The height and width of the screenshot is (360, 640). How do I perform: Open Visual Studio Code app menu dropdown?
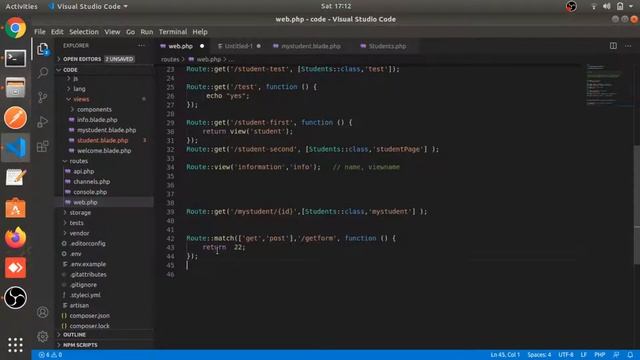88,6
